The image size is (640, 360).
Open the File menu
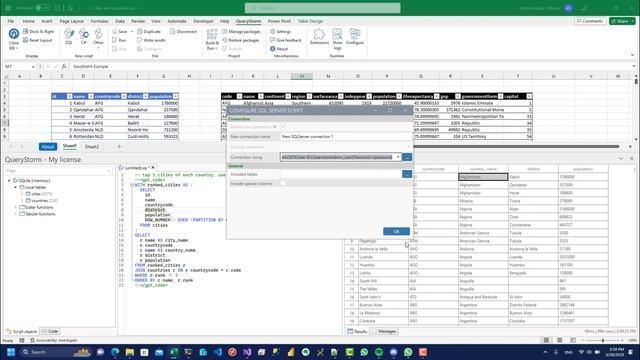[11, 21]
